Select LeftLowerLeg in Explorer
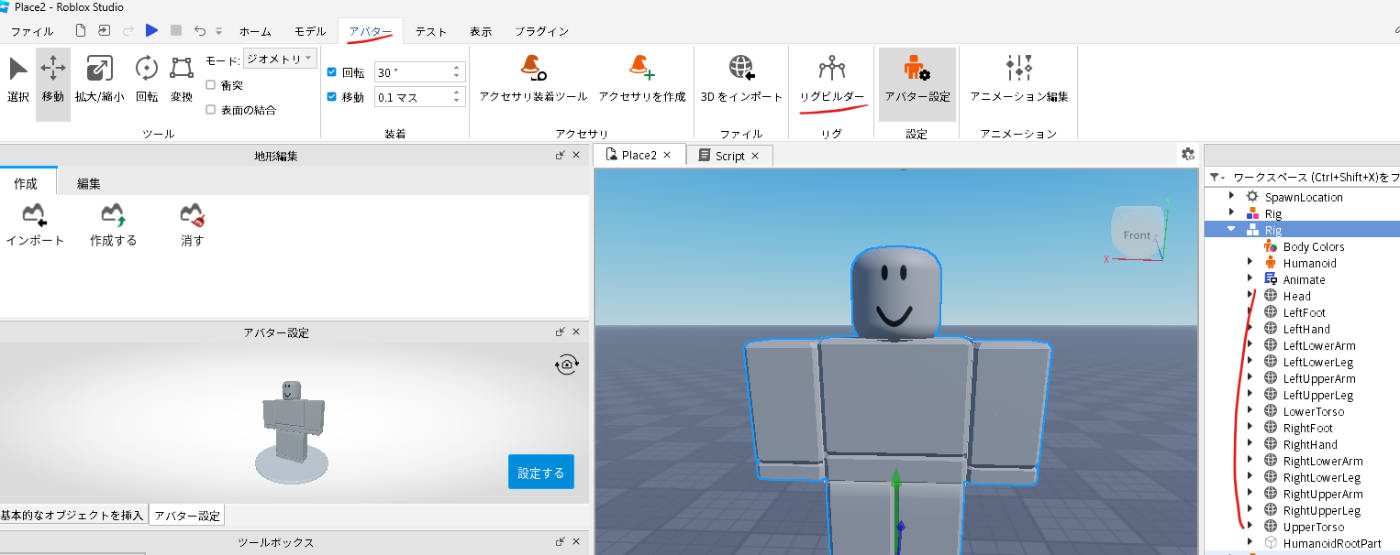 pos(1318,362)
